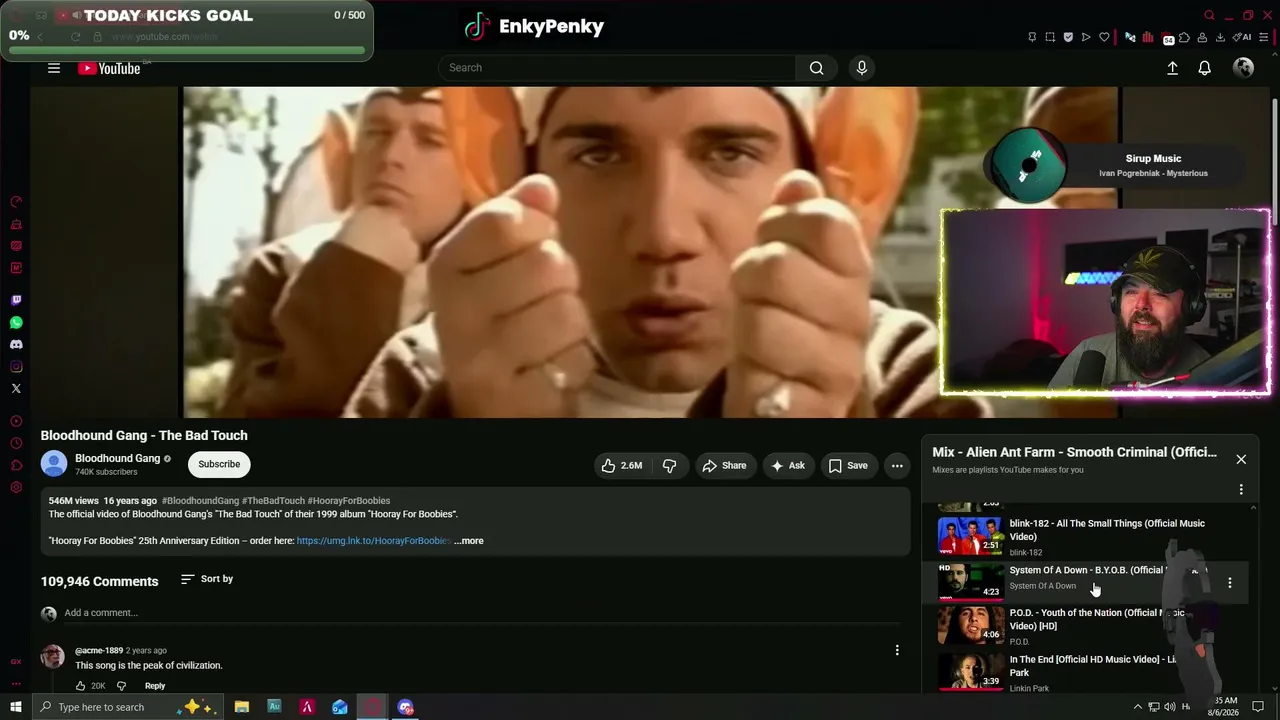Open the Bloodhound Gang channel avatar

tap(54, 464)
